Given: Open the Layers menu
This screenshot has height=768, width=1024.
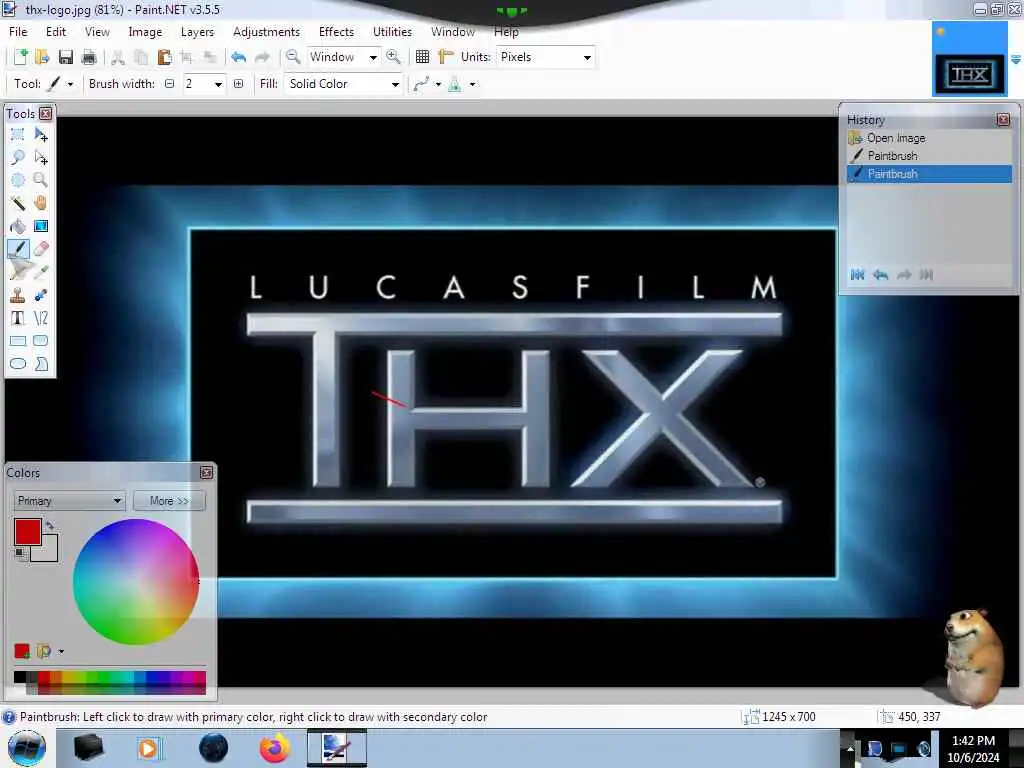Looking at the screenshot, I should 197,31.
